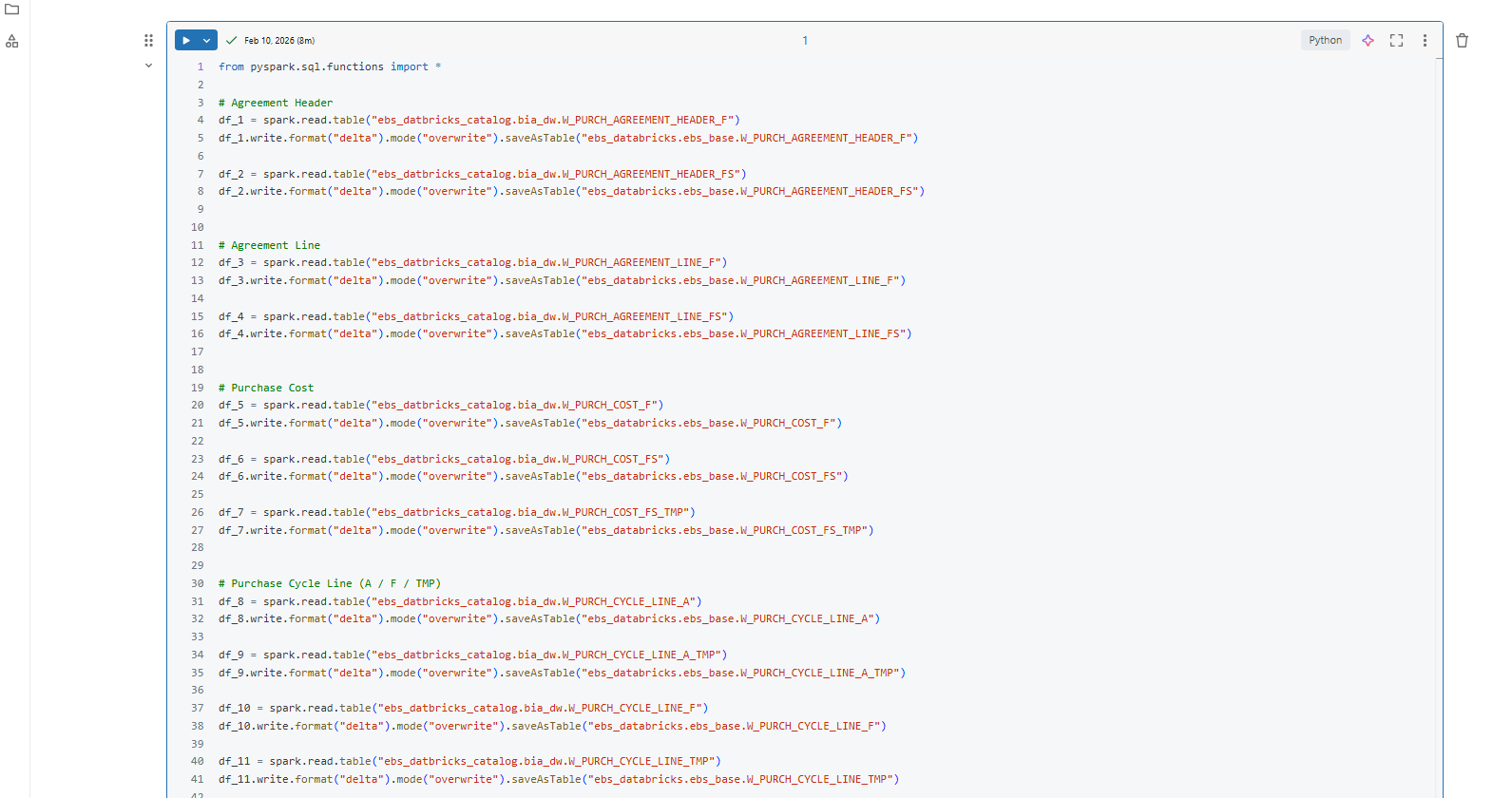Open the workspace folder icon in sidebar
Screen dimensions: 1512x798
coord(12,9)
